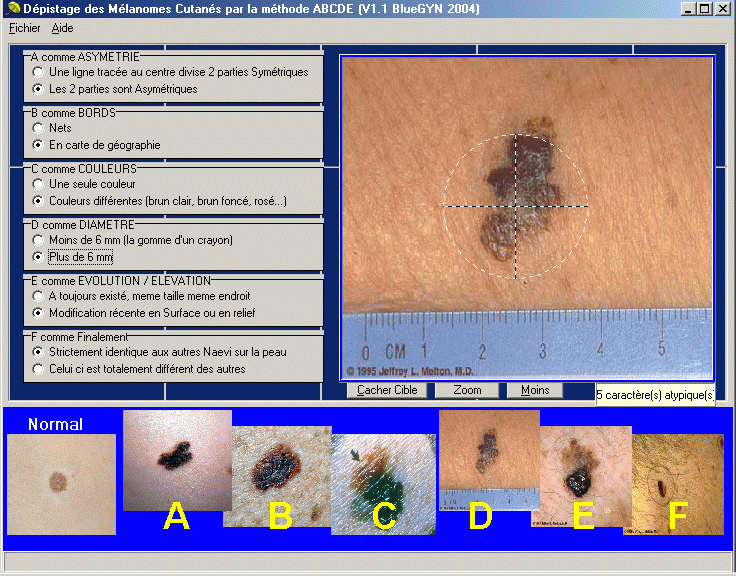Screen dimensions: 736x576
Task: Select example thumbnail D diameter
Action: (x=489, y=460)
